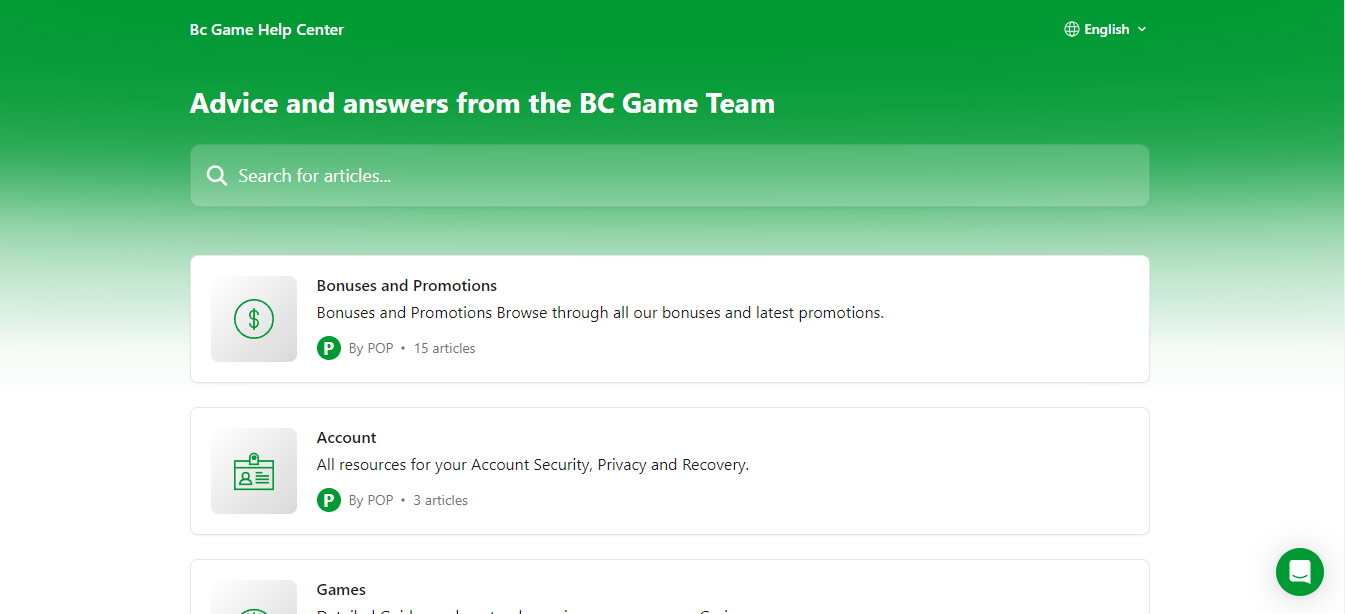
Task: Click the Account Security description text
Action: 533,465
